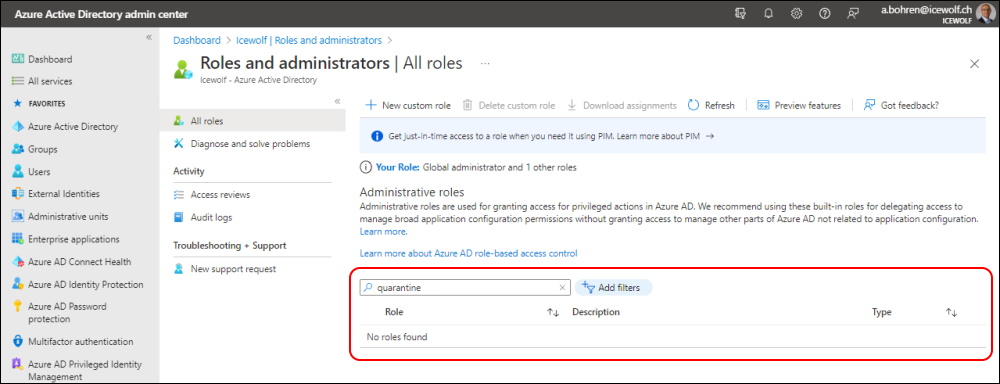Click the Description column header
Image resolution: width=1000 pixels, height=384 pixels.
point(596,312)
